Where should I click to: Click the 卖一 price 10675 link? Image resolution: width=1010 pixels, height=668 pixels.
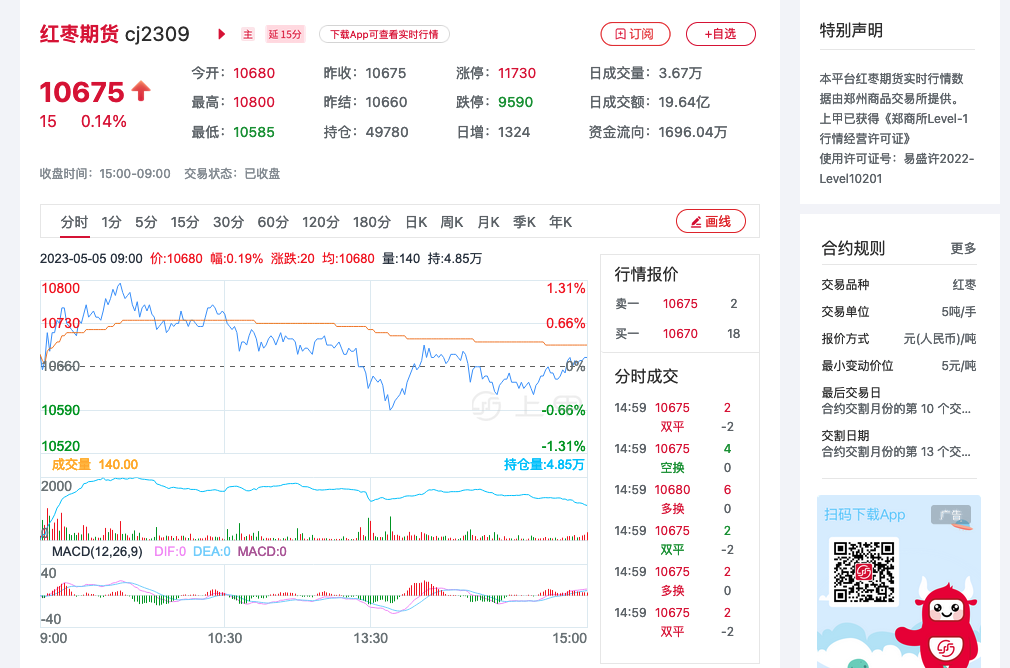[x=680, y=303]
